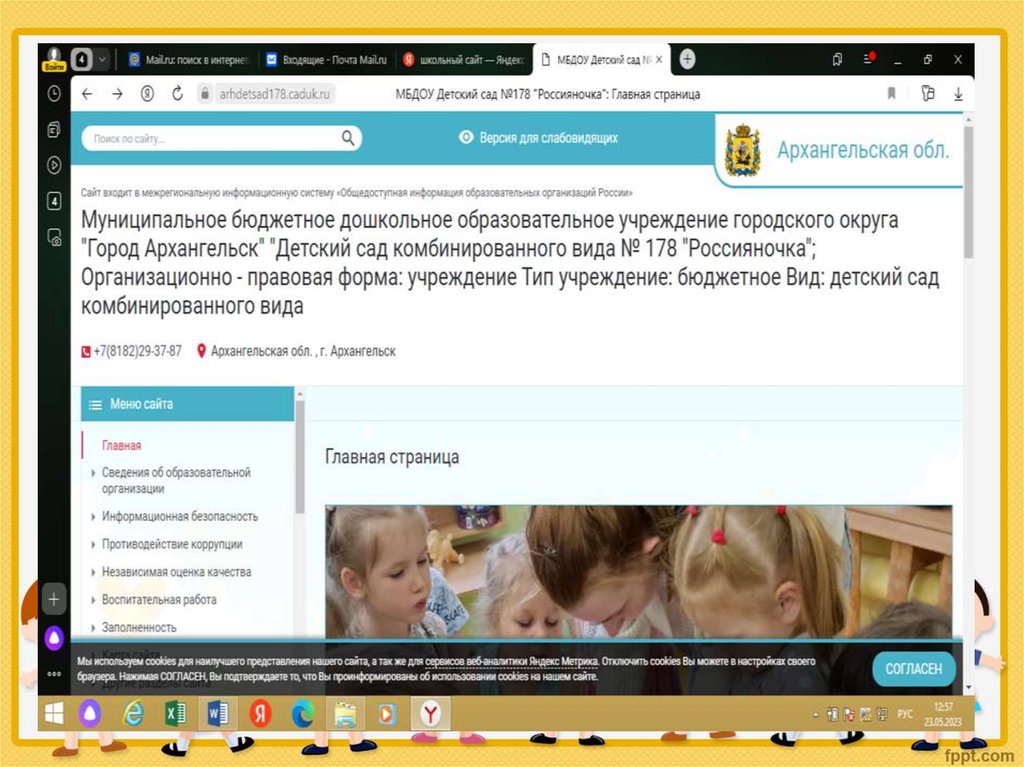Image resolution: width=1024 pixels, height=767 pixels.
Task: Click the Yandex home Я icon in toolbar
Action: click(x=148, y=94)
